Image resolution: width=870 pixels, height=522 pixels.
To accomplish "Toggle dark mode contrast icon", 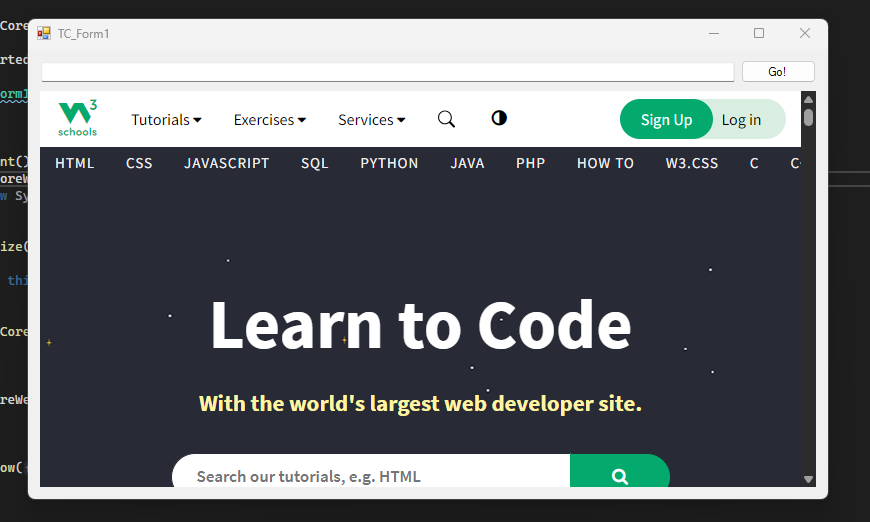I will point(499,118).
